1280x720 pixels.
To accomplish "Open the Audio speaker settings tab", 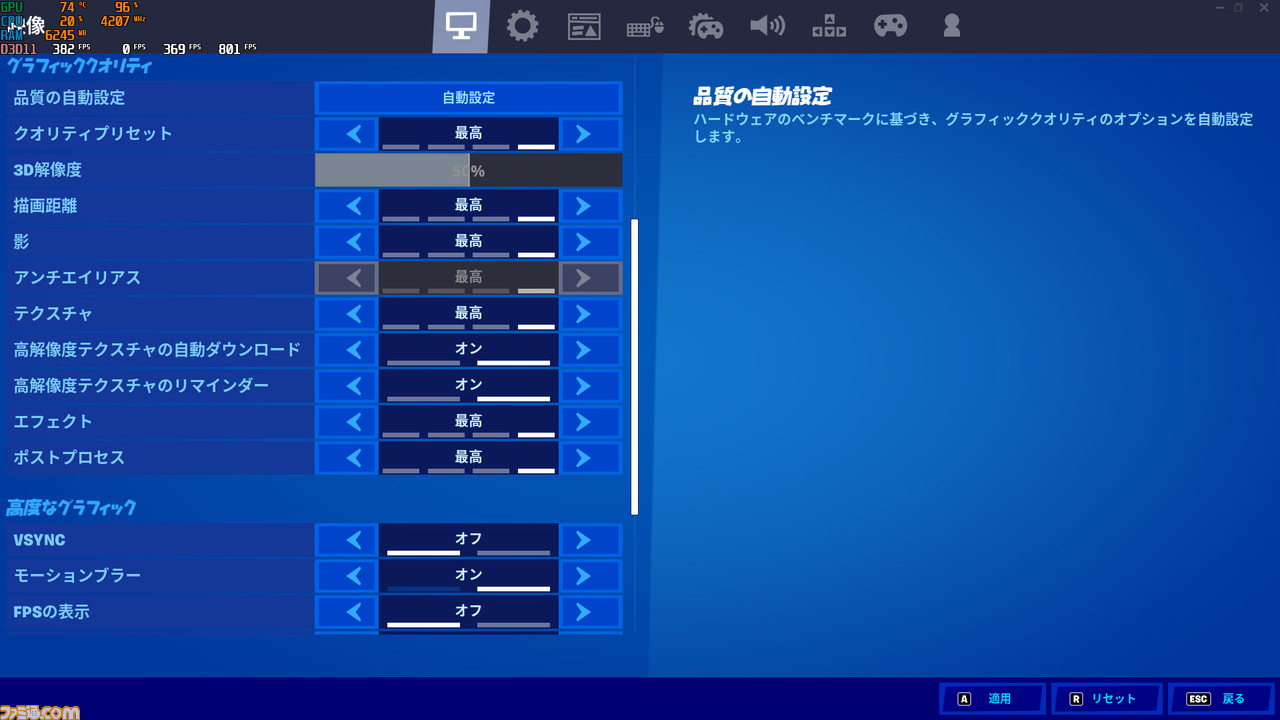I will [x=767, y=26].
